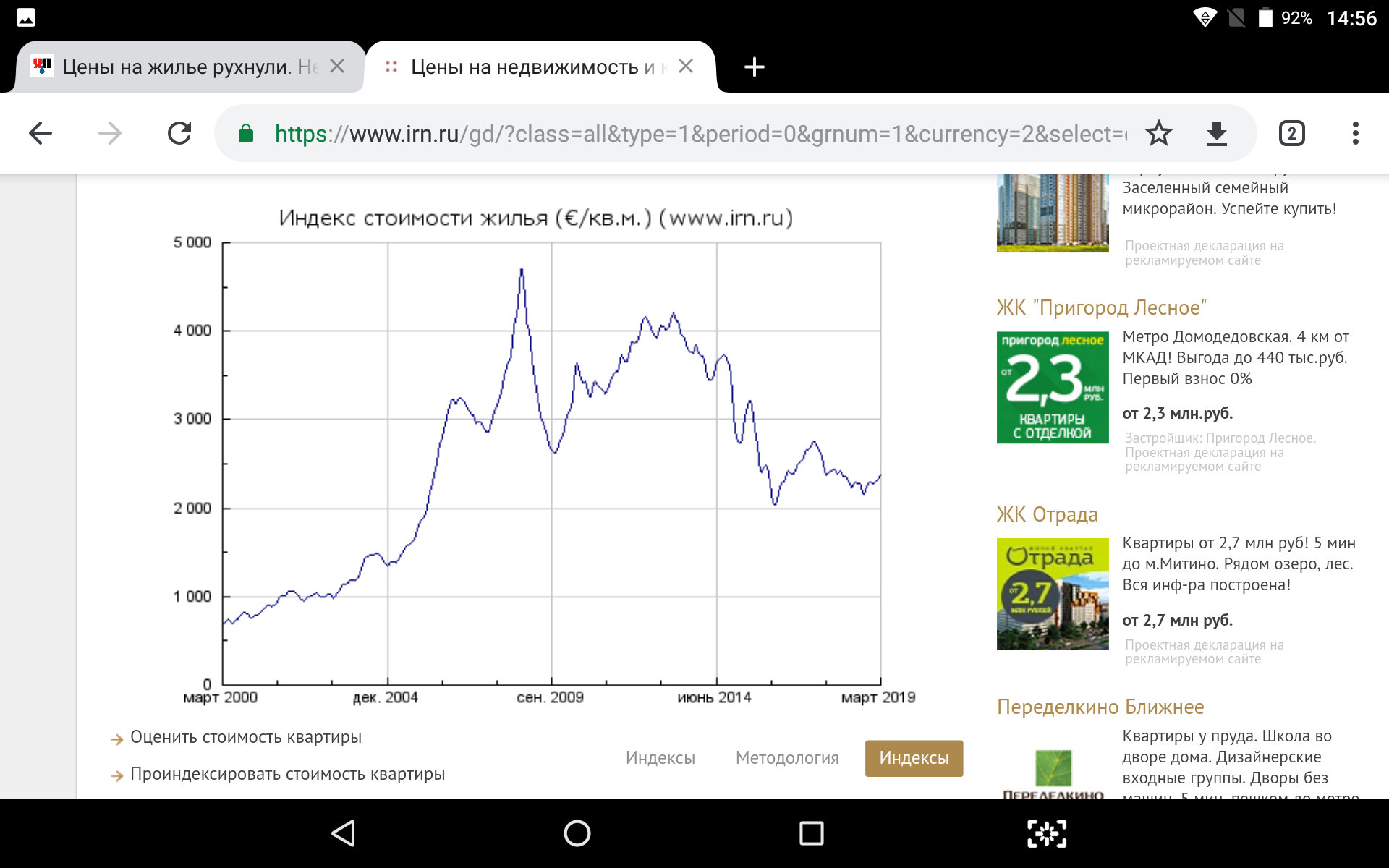Tap the no-SIM status icon
Screen dimensions: 1389x868
[1236, 17]
